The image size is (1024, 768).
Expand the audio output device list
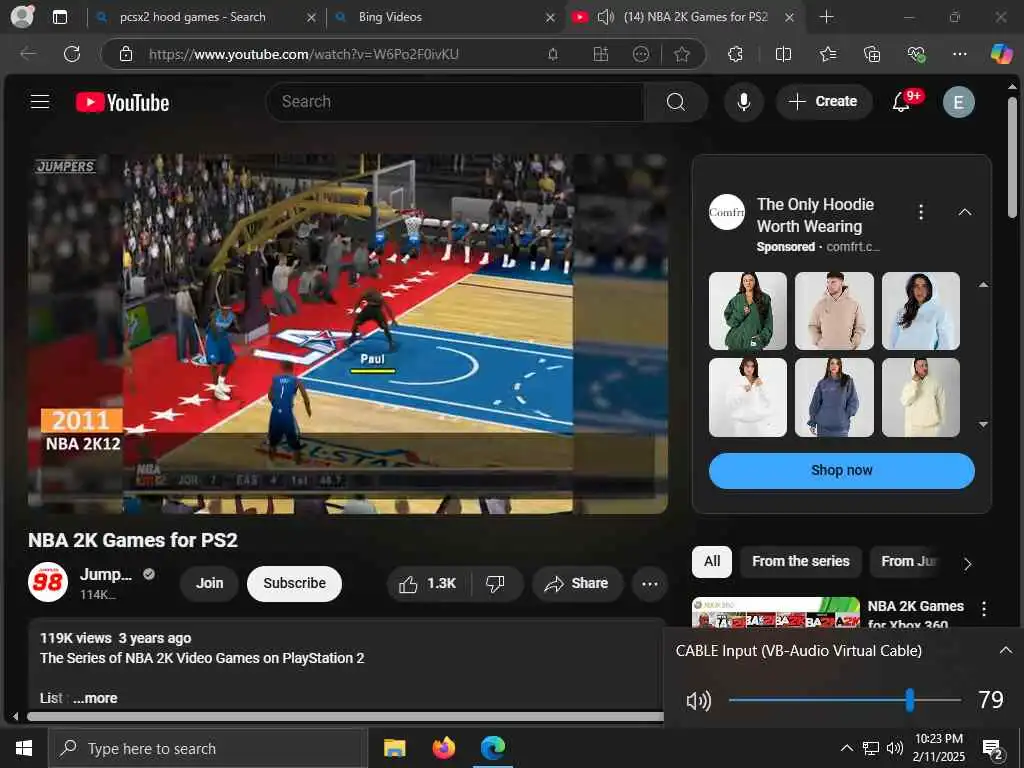1005,650
